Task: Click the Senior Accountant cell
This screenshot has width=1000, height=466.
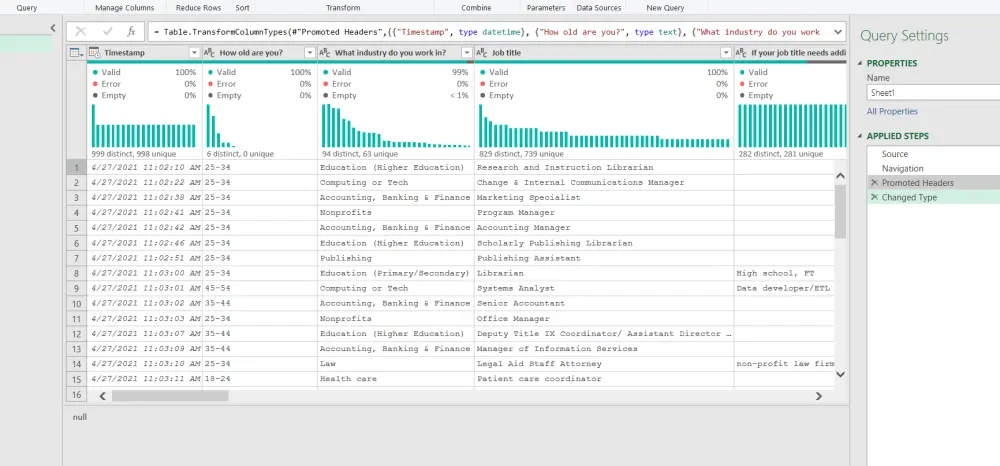Action: (x=604, y=303)
